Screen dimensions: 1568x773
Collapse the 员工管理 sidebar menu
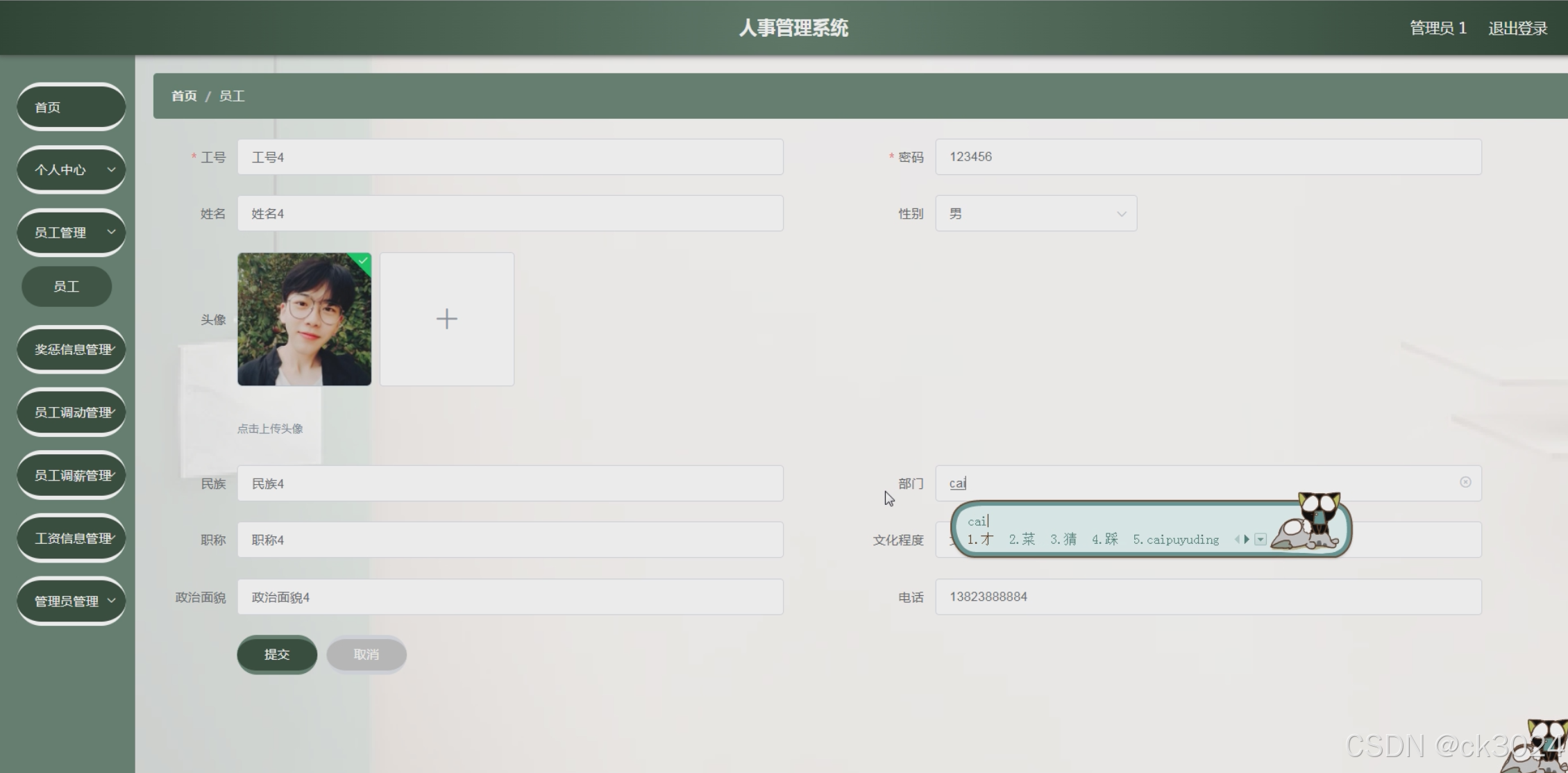[x=71, y=233]
